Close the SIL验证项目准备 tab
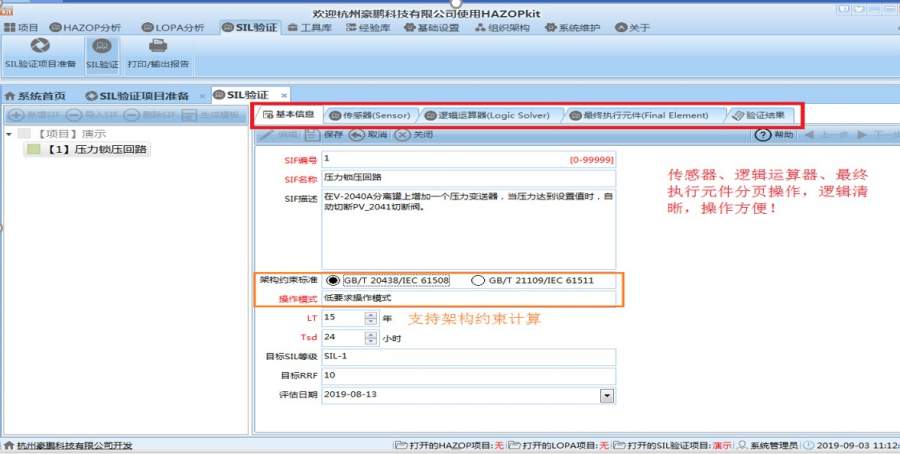 tap(202, 96)
